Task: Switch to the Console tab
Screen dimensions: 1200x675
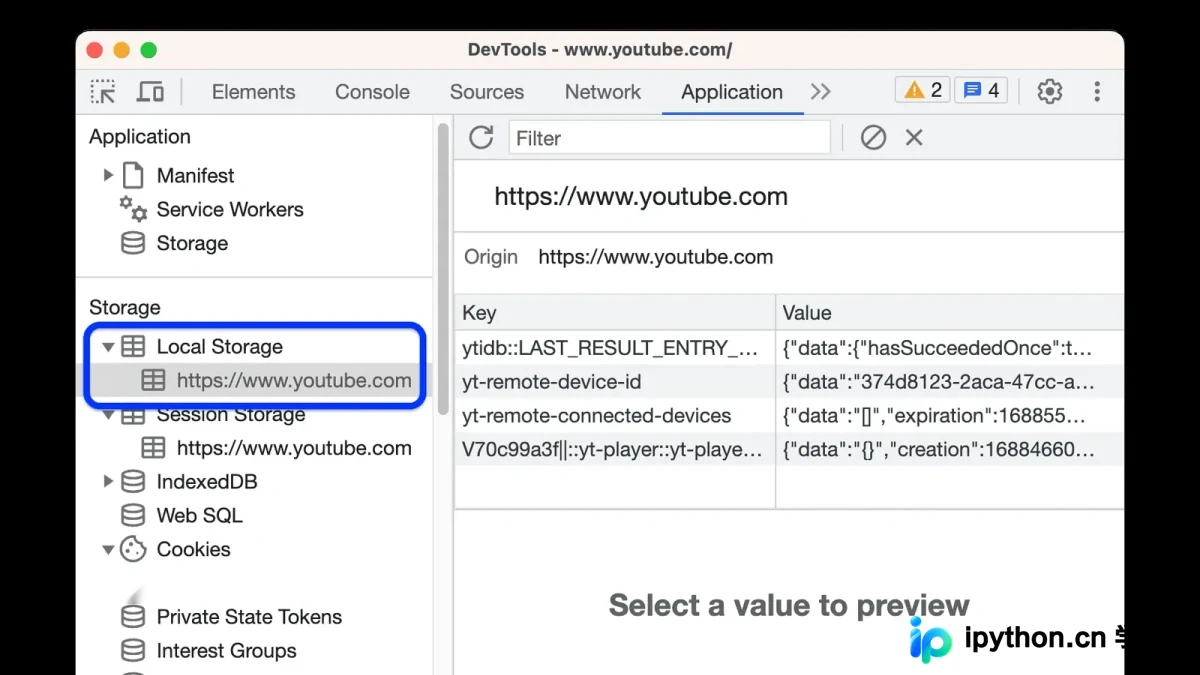Action: pos(372,91)
